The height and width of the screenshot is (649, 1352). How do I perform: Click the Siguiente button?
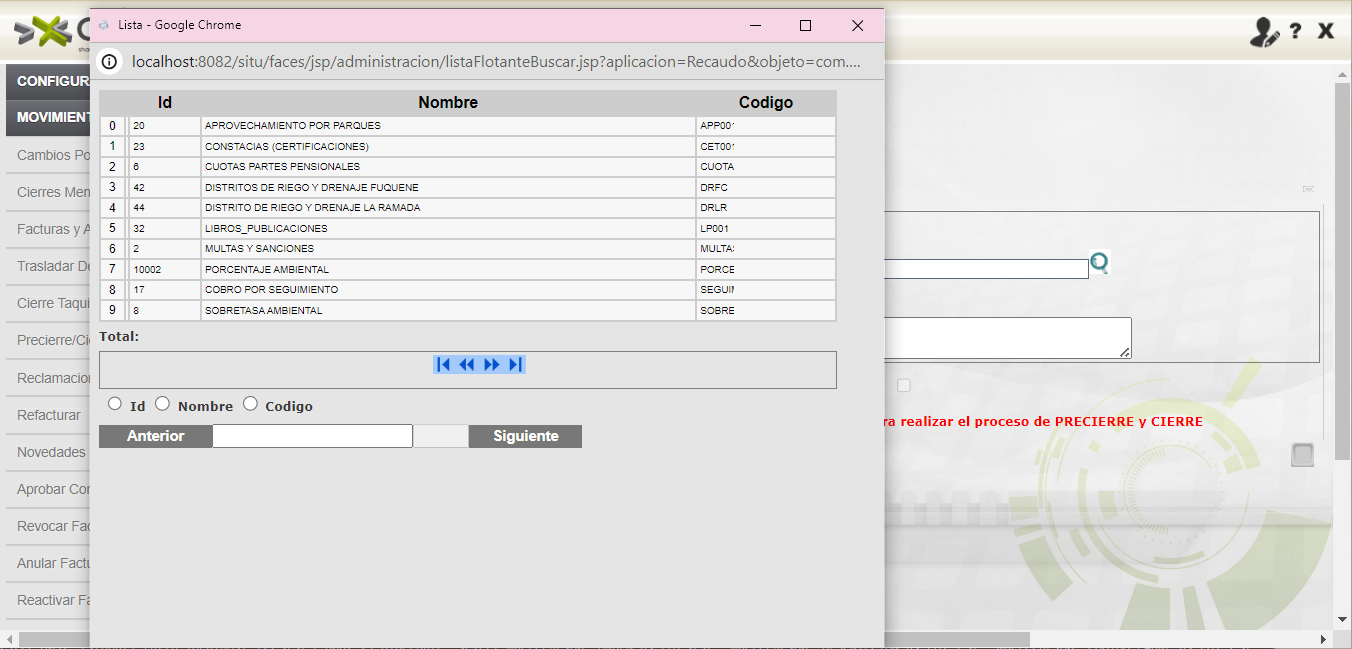[525, 436]
